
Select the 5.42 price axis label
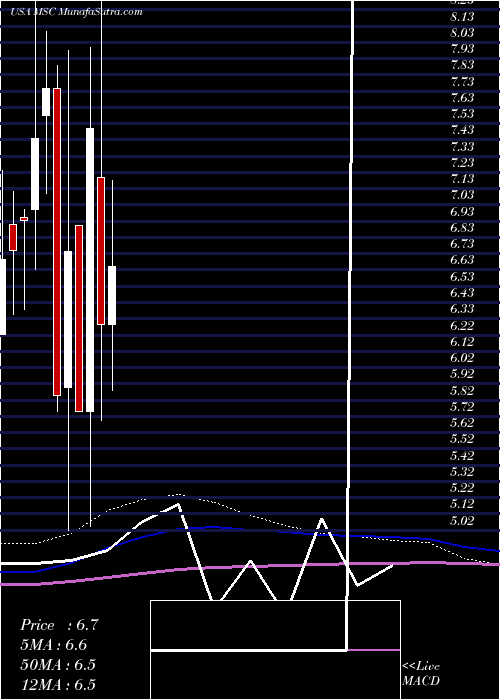(463, 455)
